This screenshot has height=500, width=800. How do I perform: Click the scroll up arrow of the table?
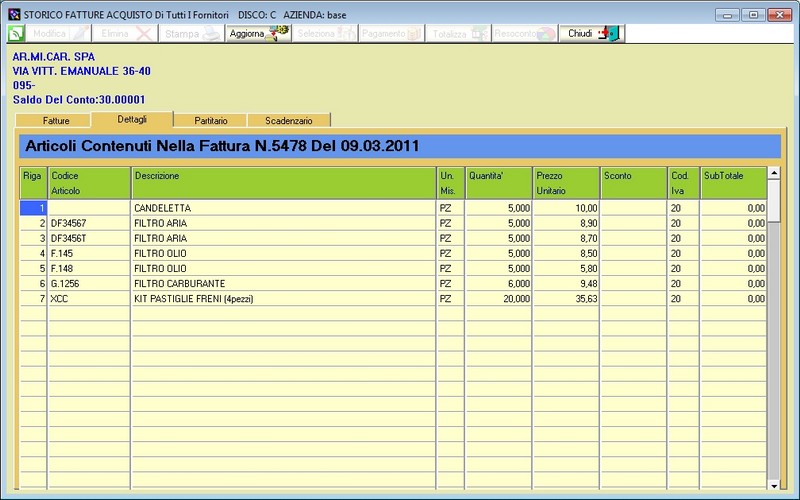[x=774, y=173]
